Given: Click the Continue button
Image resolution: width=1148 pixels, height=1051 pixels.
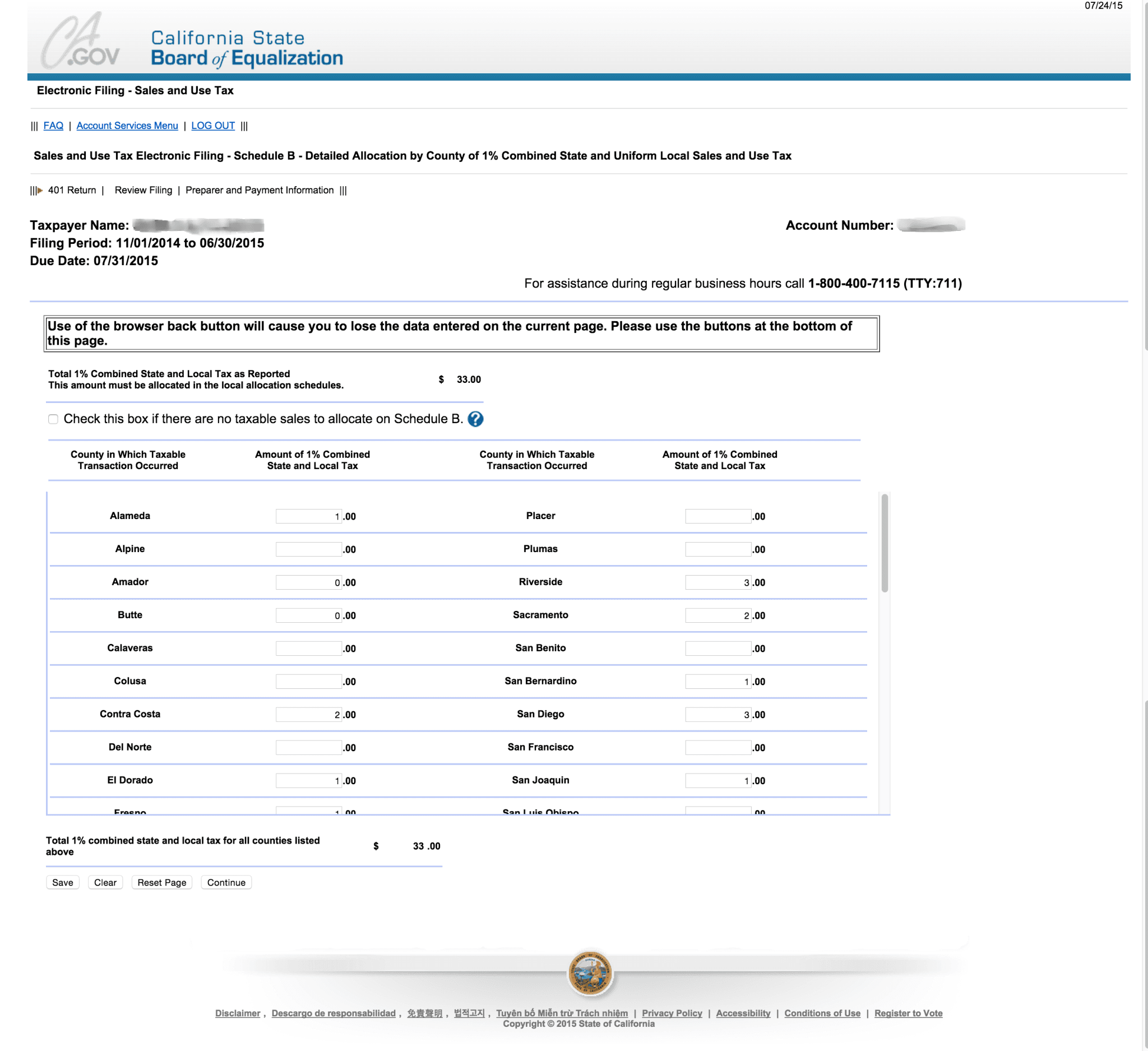Looking at the screenshot, I should pos(226,882).
